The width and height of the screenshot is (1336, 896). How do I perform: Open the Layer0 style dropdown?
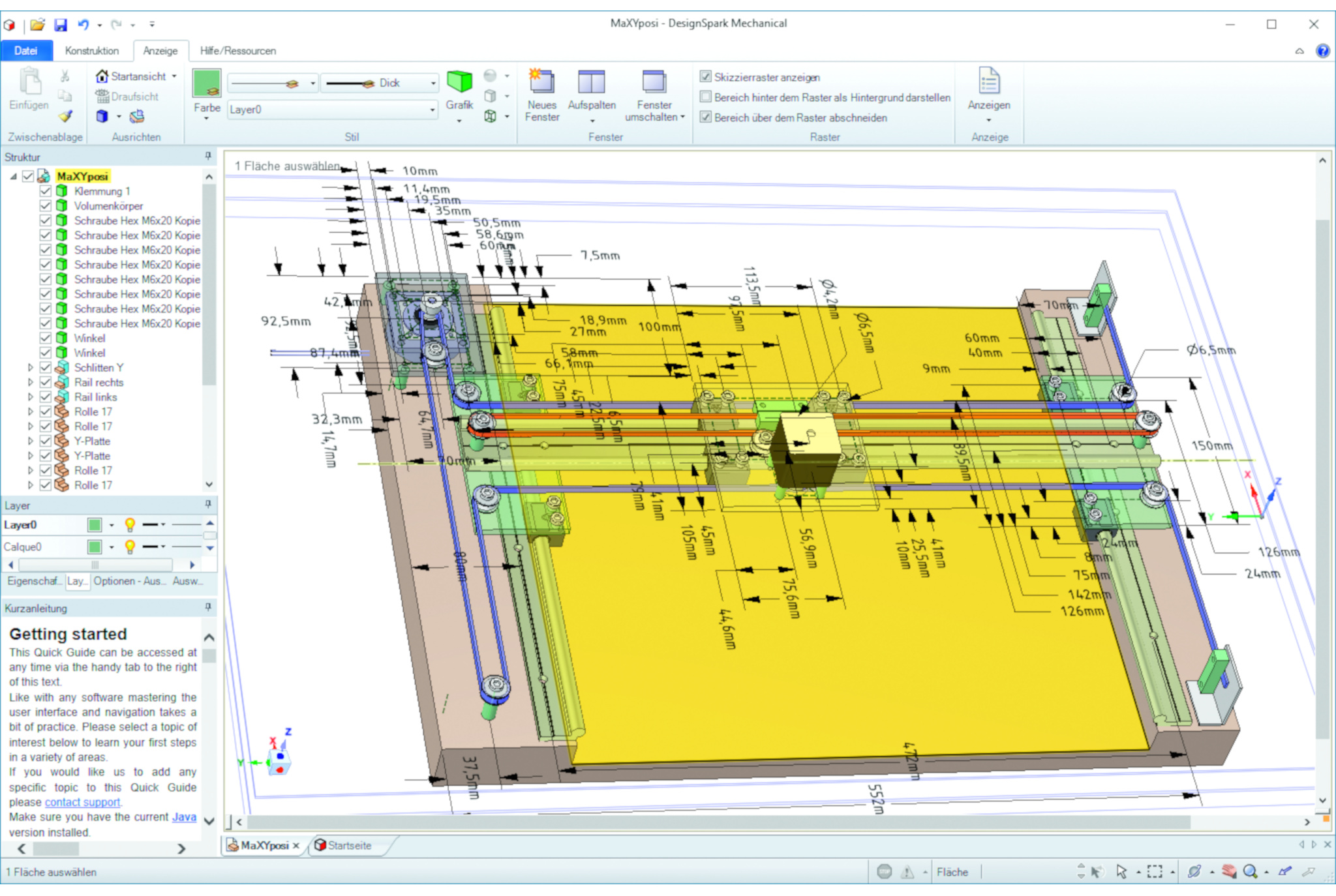[432, 110]
